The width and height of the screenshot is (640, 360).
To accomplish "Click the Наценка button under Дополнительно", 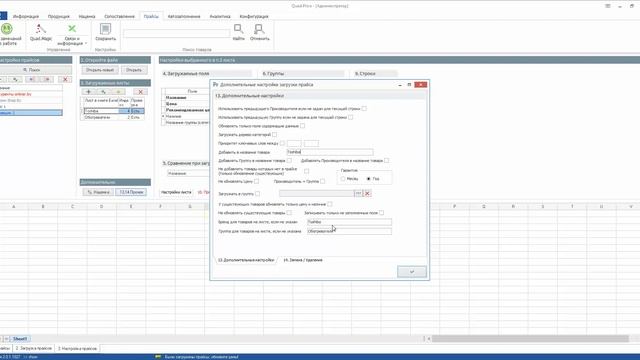I will (98, 192).
